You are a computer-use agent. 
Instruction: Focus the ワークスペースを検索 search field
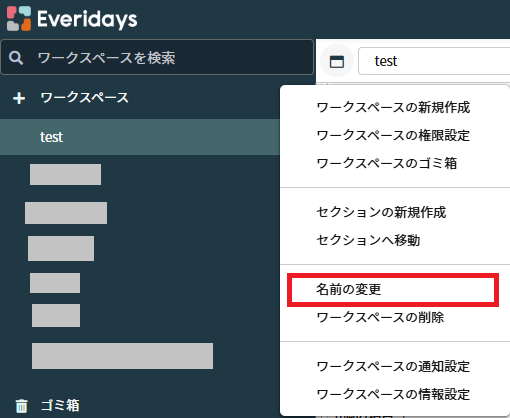[157, 57]
